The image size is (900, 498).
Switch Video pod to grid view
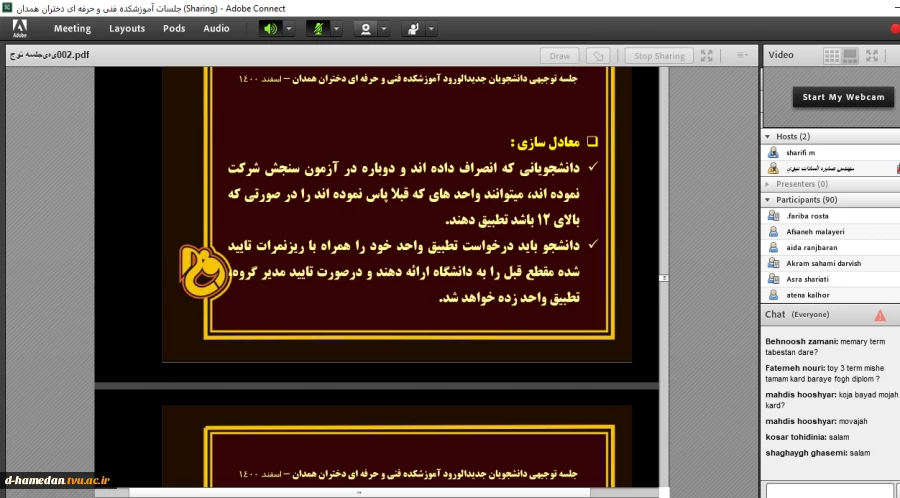[832, 56]
